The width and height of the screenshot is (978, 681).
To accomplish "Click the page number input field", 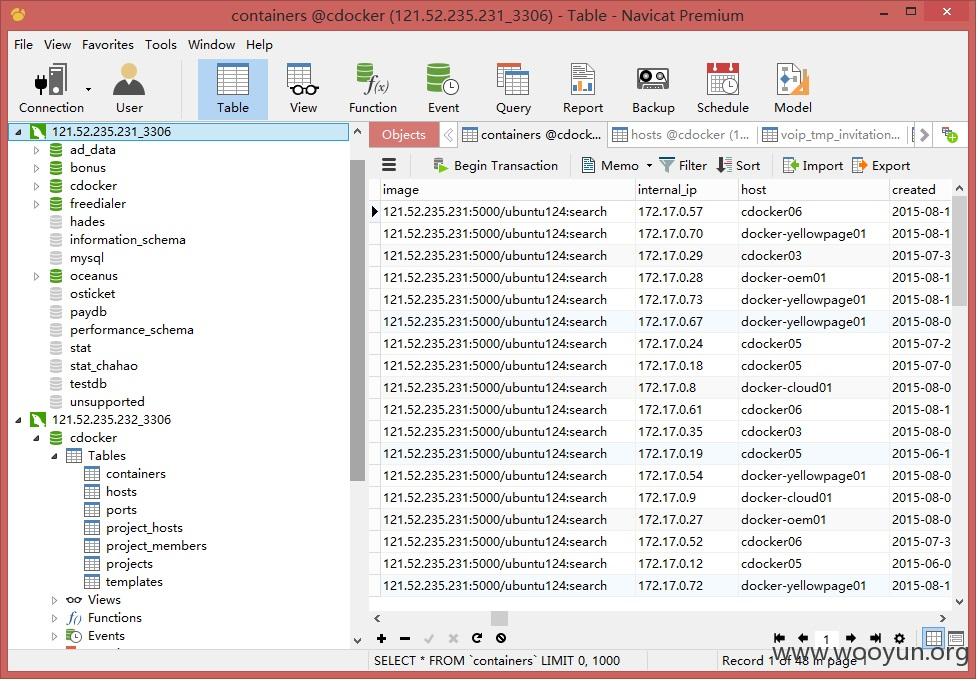I will coord(826,639).
